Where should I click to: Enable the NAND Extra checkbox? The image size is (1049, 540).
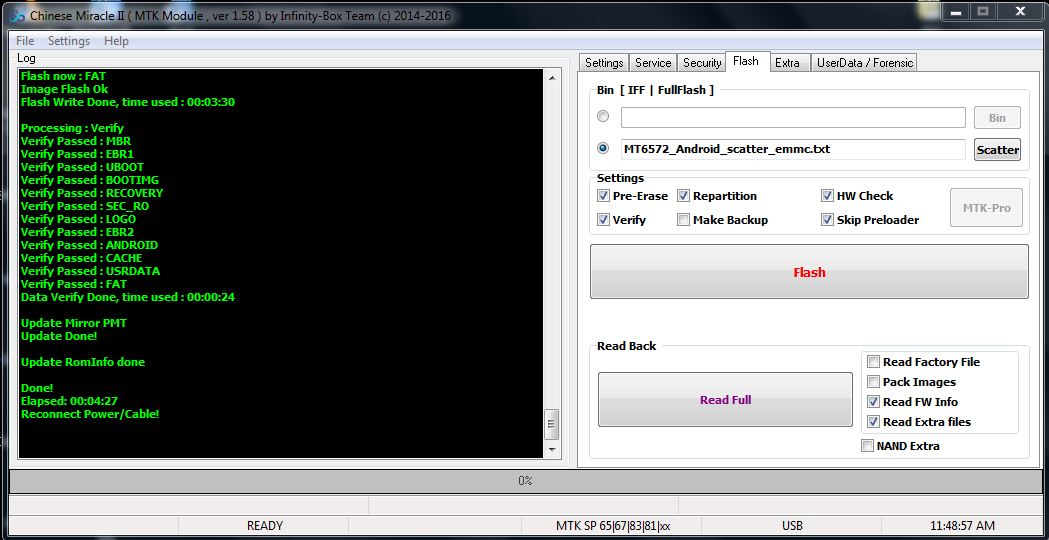[867, 446]
